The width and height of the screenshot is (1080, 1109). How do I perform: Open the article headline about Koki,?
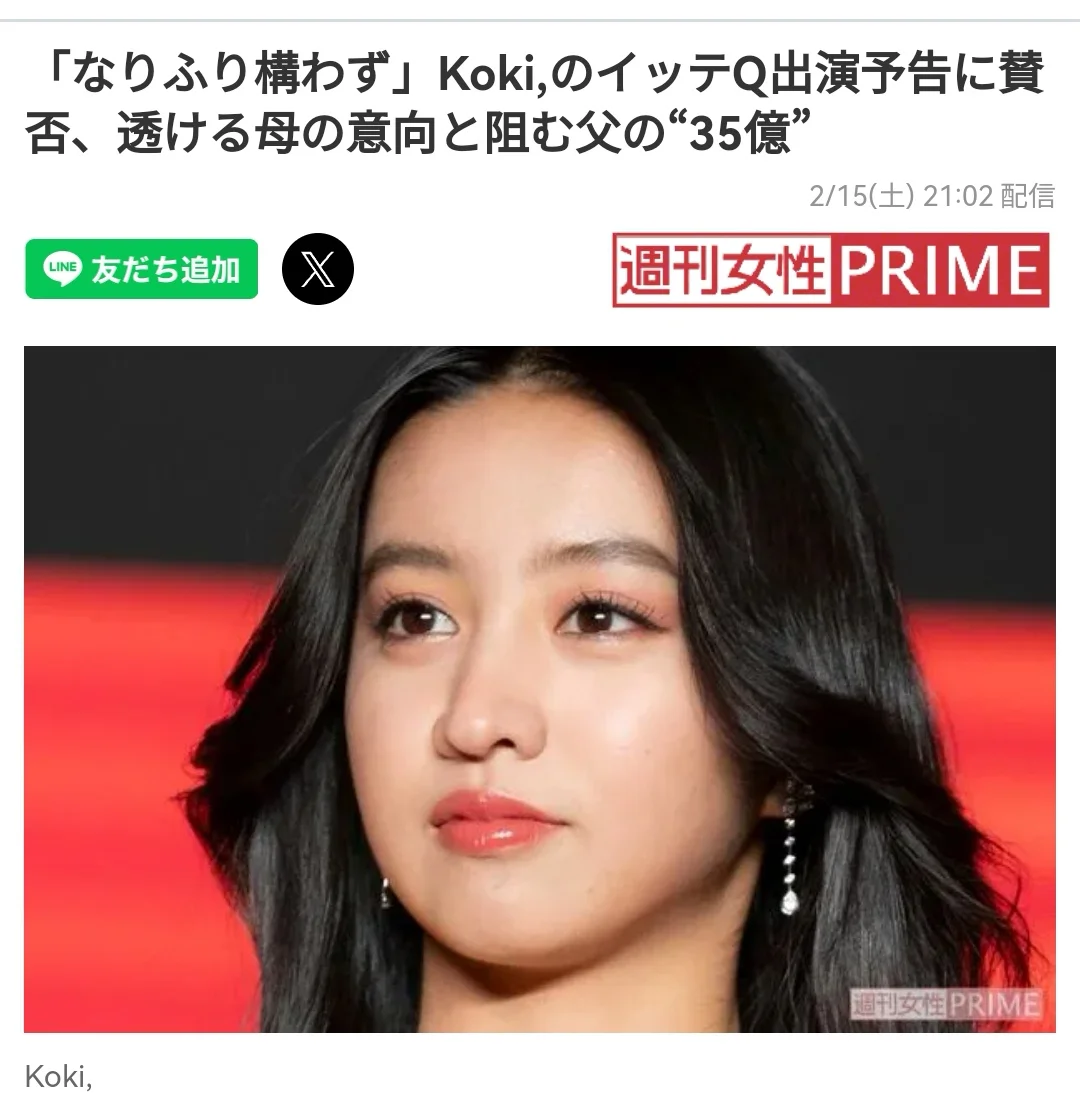click(535, 103)
